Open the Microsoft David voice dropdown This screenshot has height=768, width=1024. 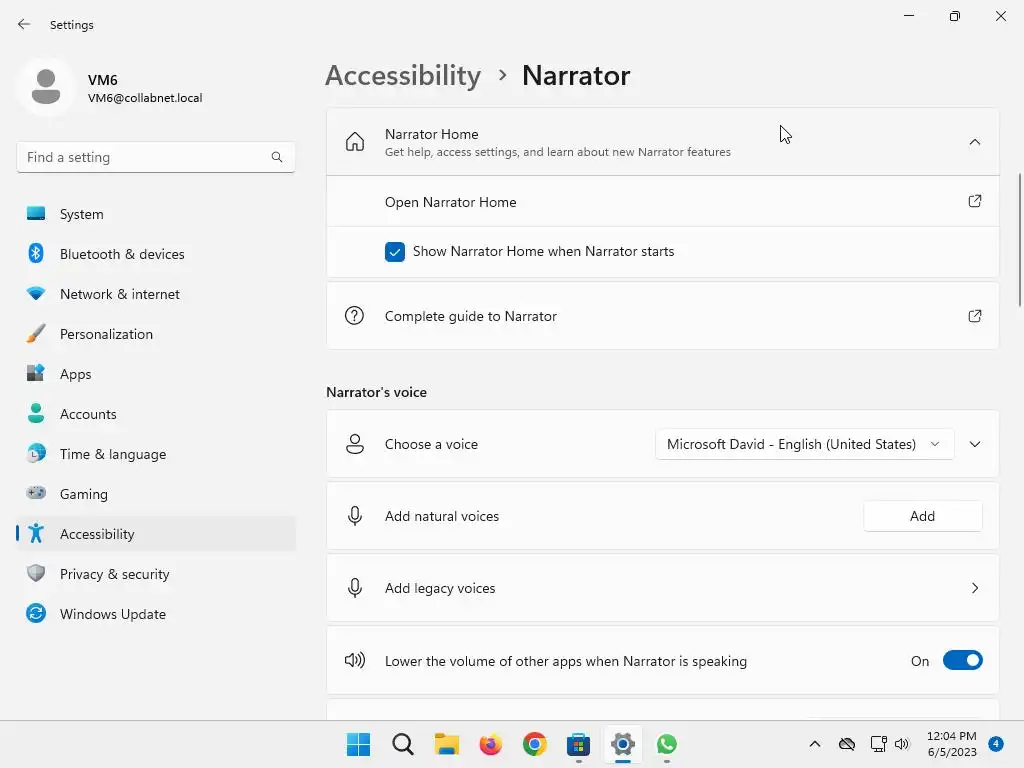tap(804, 444)
